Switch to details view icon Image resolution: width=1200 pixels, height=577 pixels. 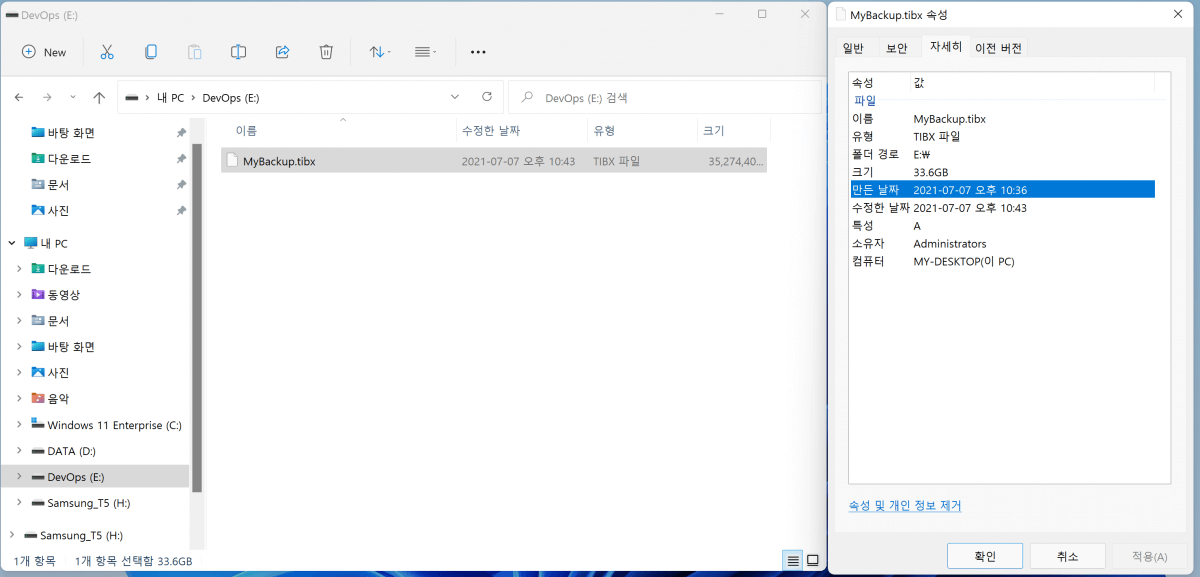793,560
